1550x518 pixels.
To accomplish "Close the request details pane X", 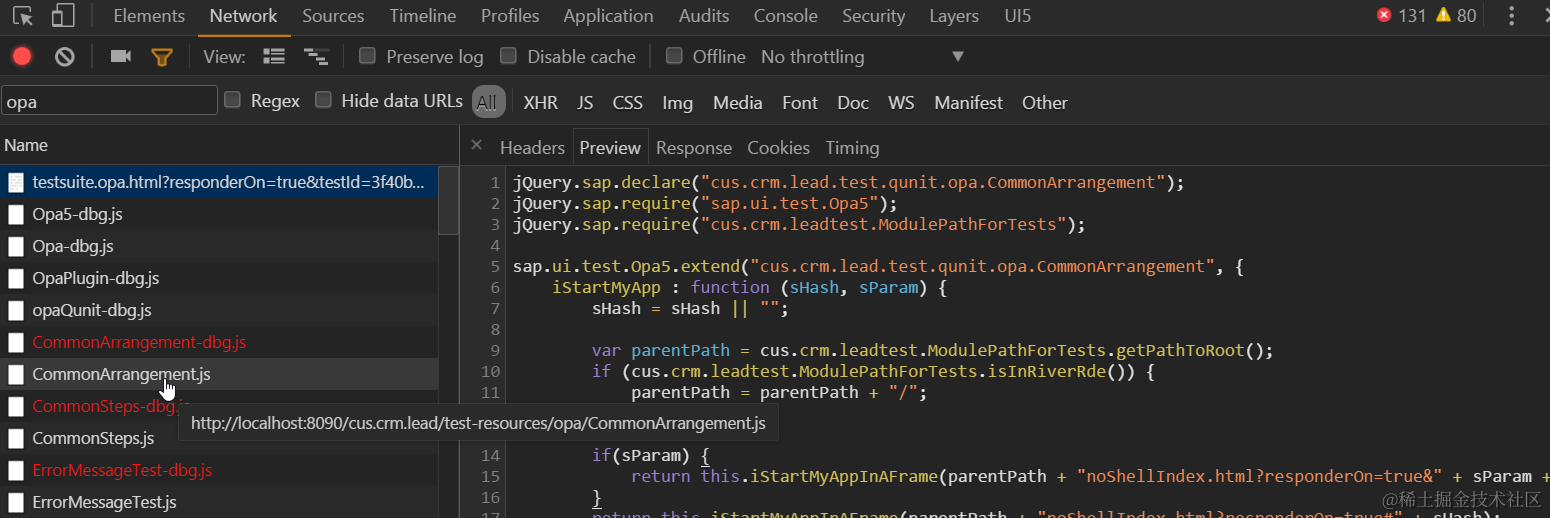I will (476, 146).
